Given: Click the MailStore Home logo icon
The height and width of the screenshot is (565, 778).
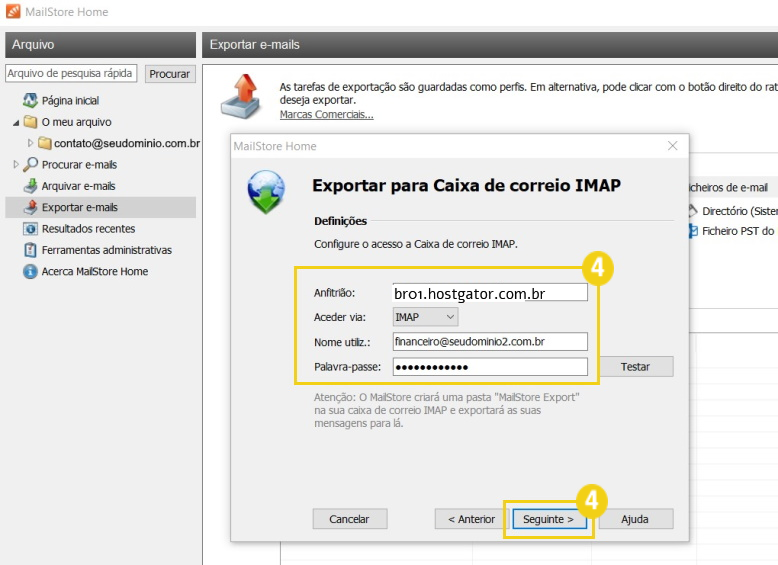Looking at the screenshot, I should coord(13,11).
